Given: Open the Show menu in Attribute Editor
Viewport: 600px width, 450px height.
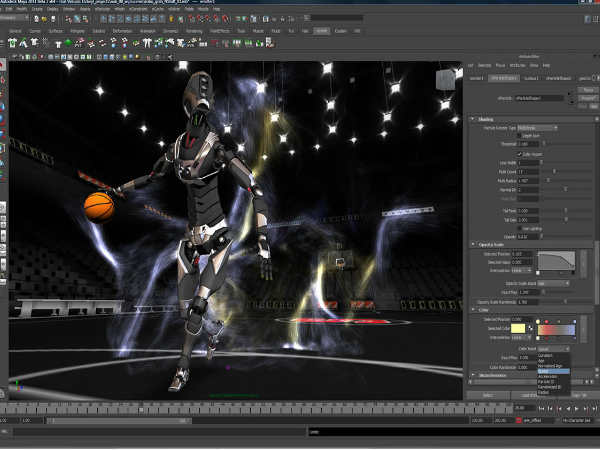Looking at the screenshot, I should (534, 65).
